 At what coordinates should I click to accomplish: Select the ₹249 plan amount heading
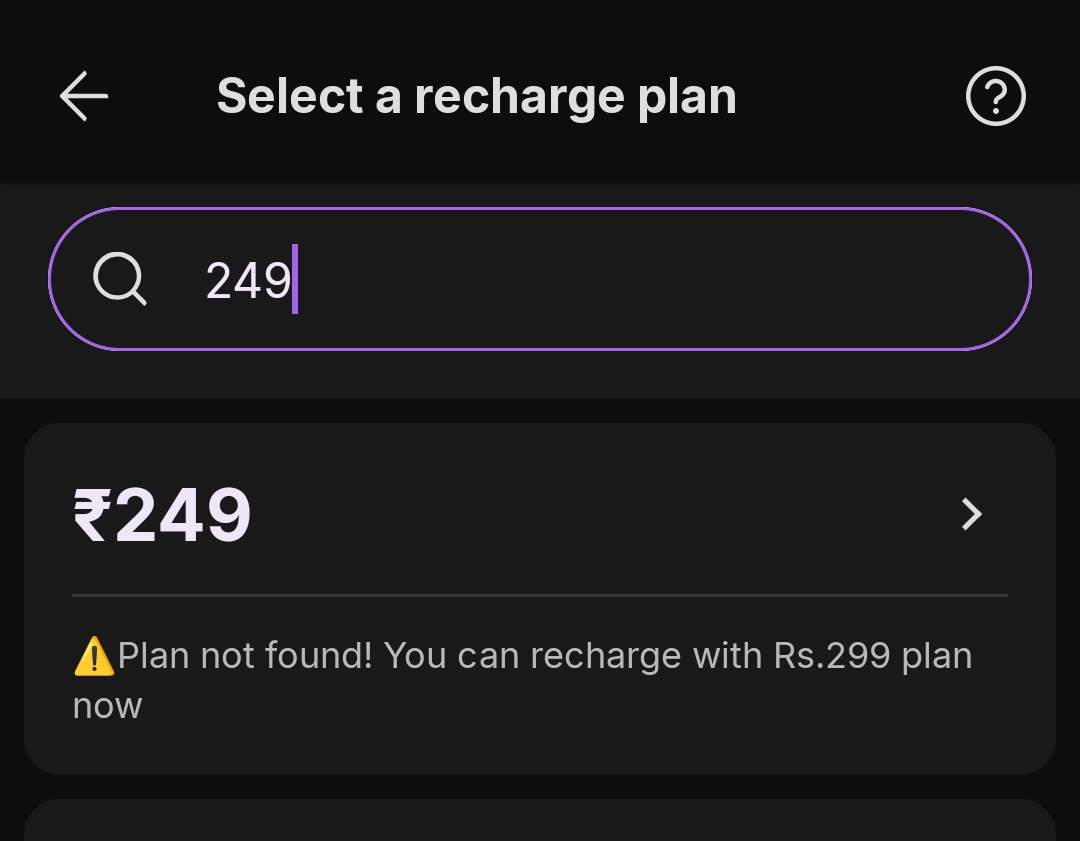pyautogui.click(x=162, y=515)
